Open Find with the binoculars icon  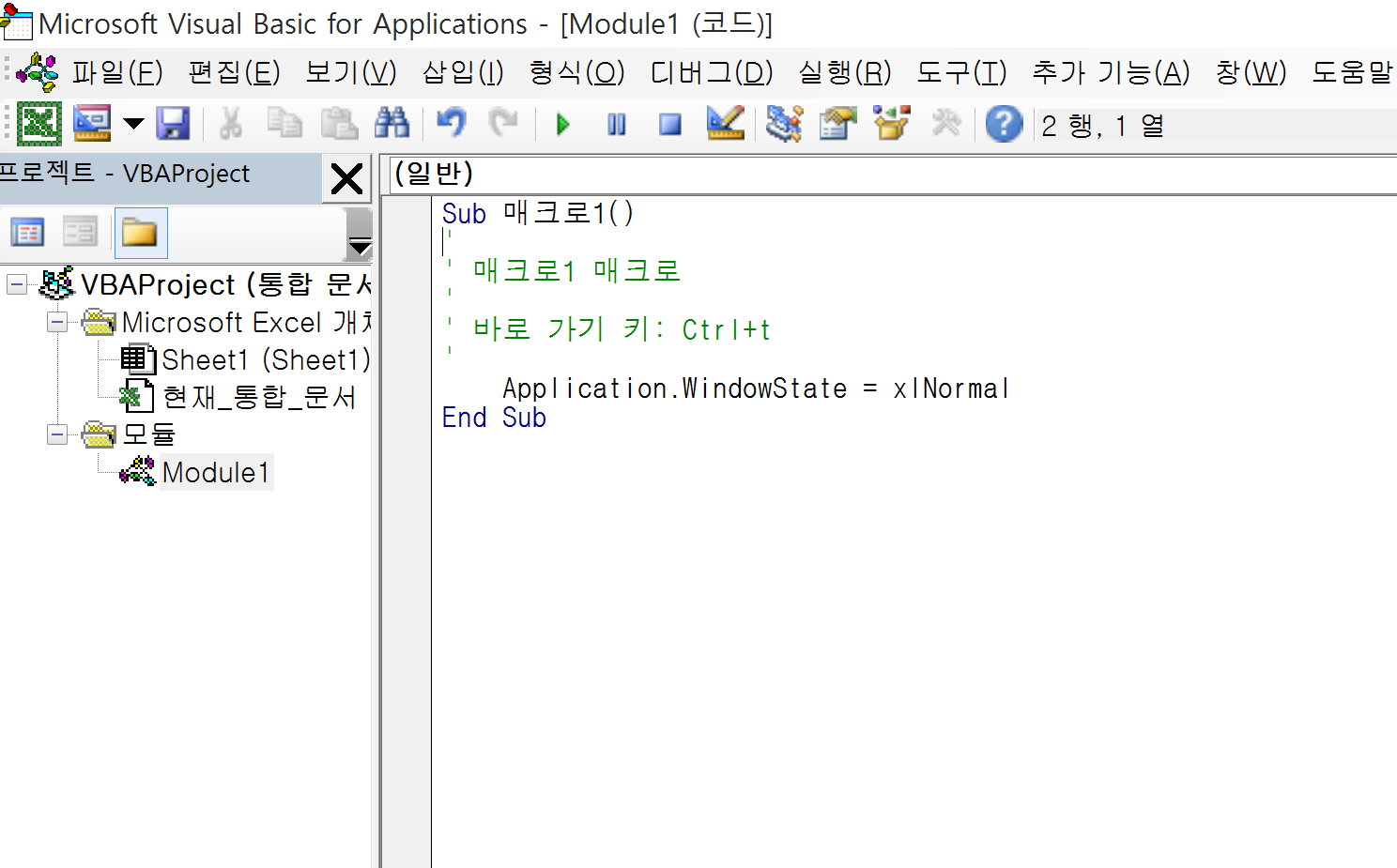(392, 123)
